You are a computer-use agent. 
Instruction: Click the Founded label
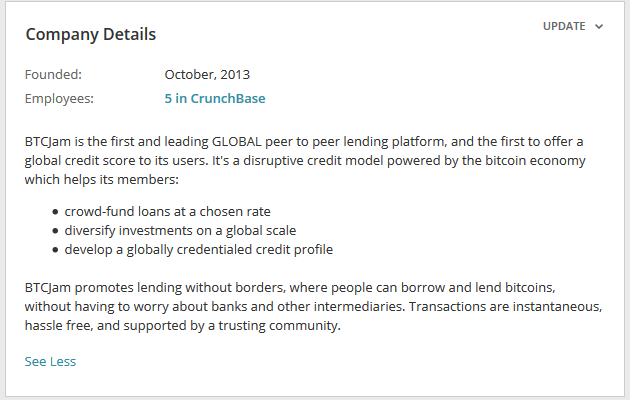pos(53,75)
